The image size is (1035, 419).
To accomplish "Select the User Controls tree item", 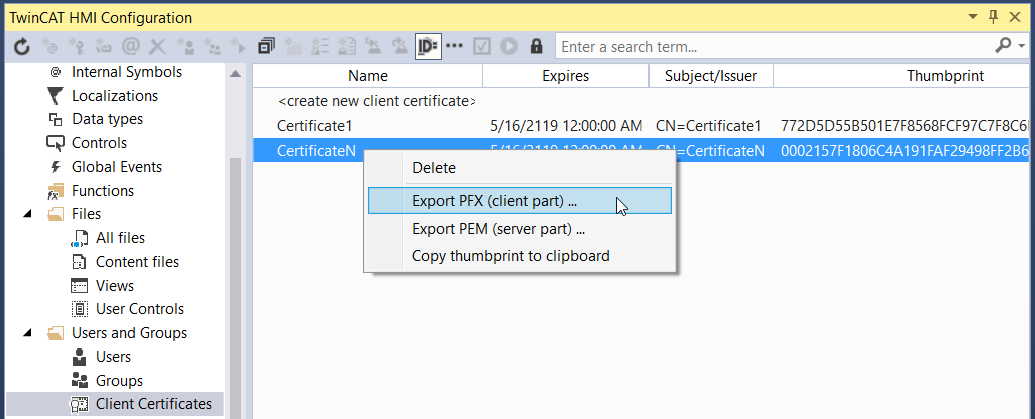I will coord(140,309).
